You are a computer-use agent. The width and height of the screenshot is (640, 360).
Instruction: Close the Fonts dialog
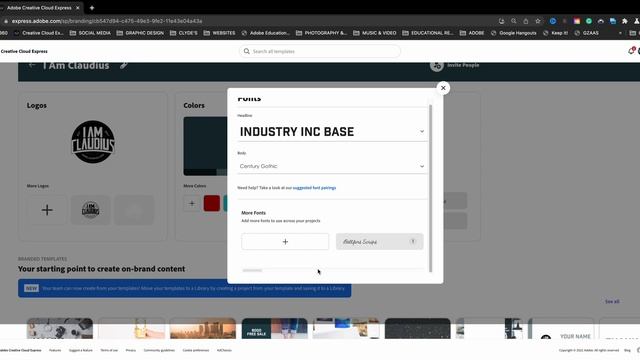pyautogui.click(x=443, y=88)
